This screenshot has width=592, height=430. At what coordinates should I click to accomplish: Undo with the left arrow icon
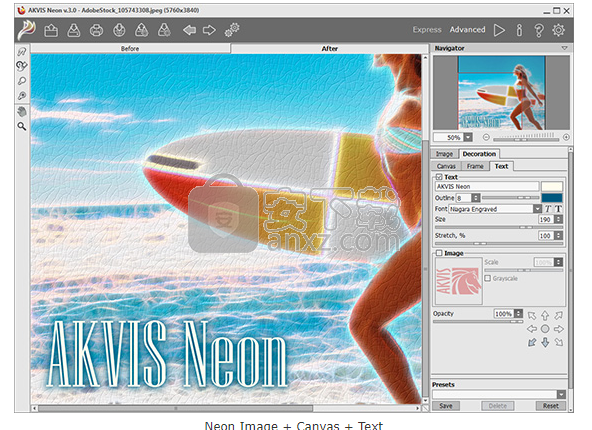tap(189, 30)
